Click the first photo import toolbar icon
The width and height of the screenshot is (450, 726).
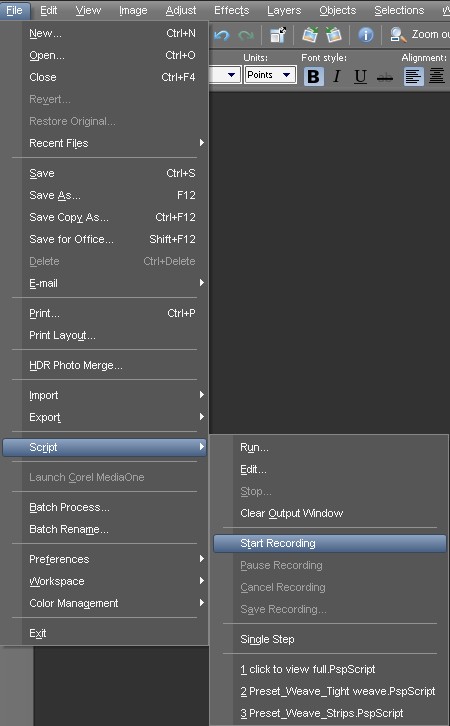click(x=310, y=35)
